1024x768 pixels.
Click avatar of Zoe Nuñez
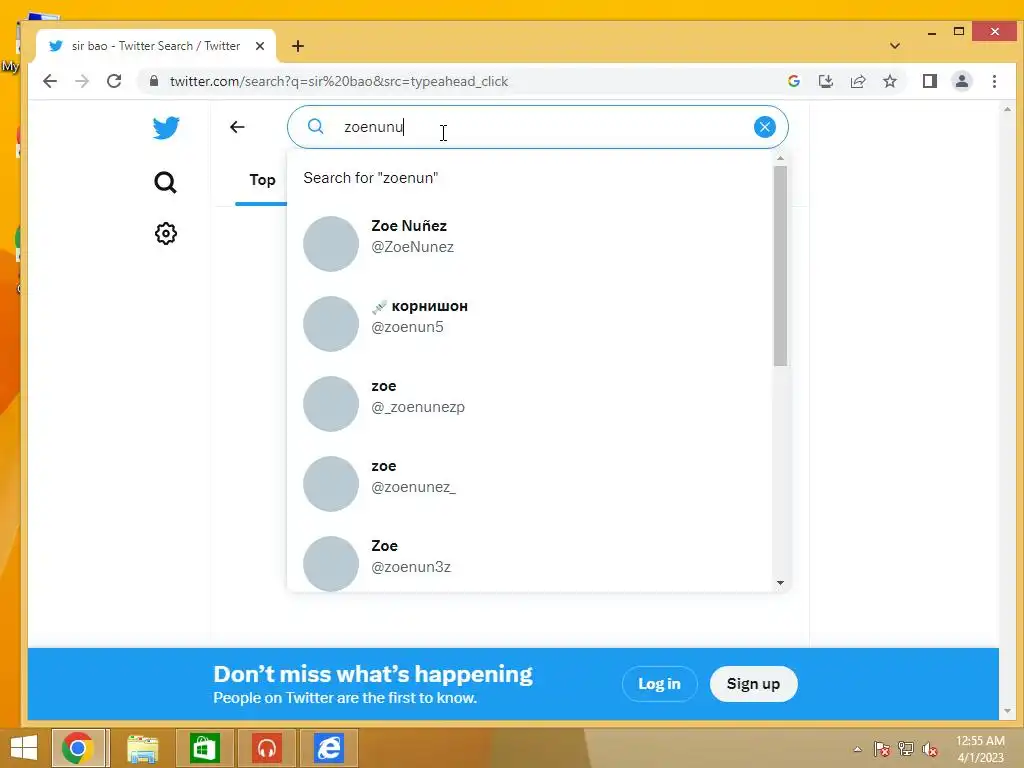[x=331, y=244]
